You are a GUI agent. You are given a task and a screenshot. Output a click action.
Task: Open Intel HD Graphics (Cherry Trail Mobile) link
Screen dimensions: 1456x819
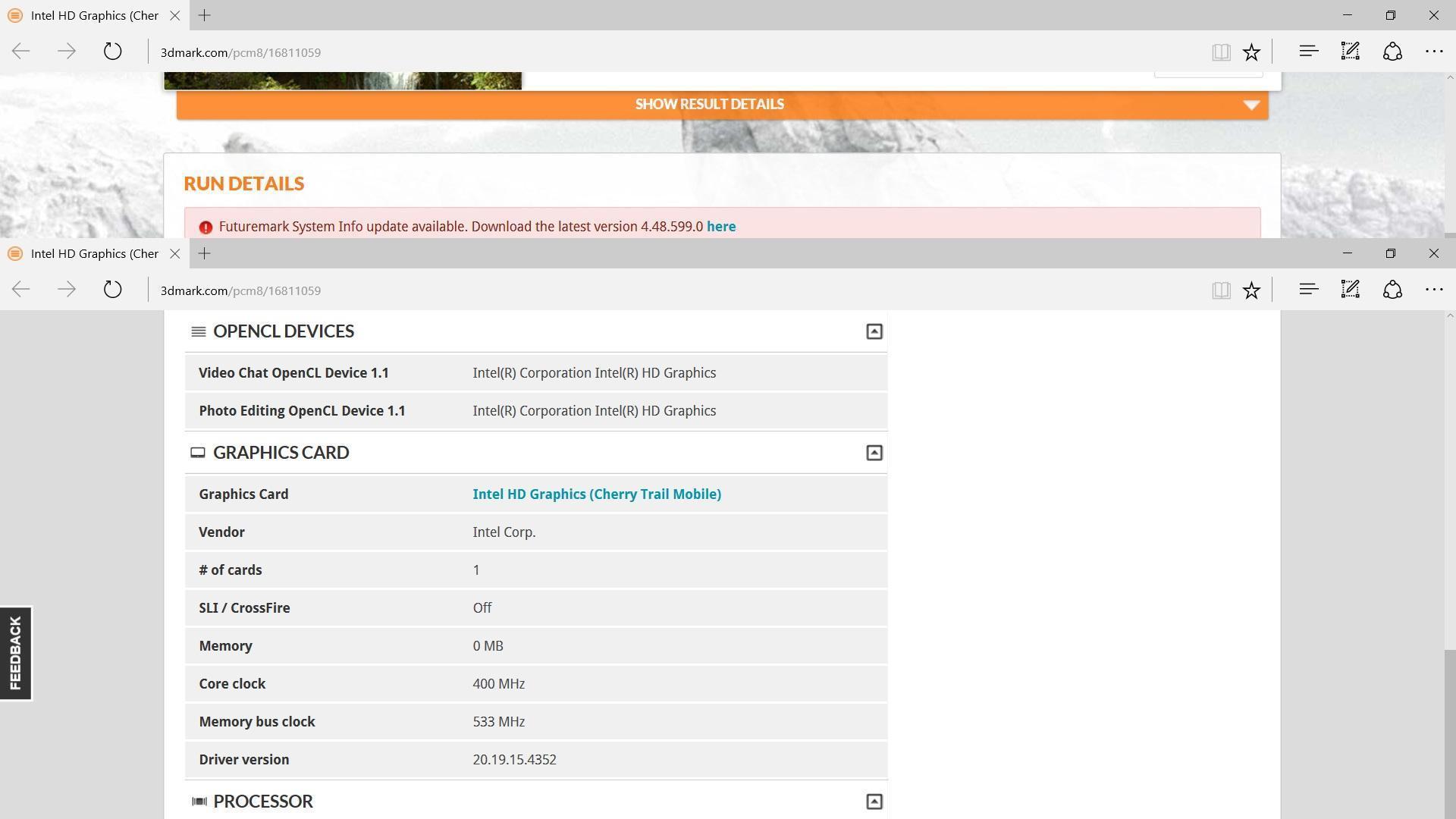[x=596, y=494]
